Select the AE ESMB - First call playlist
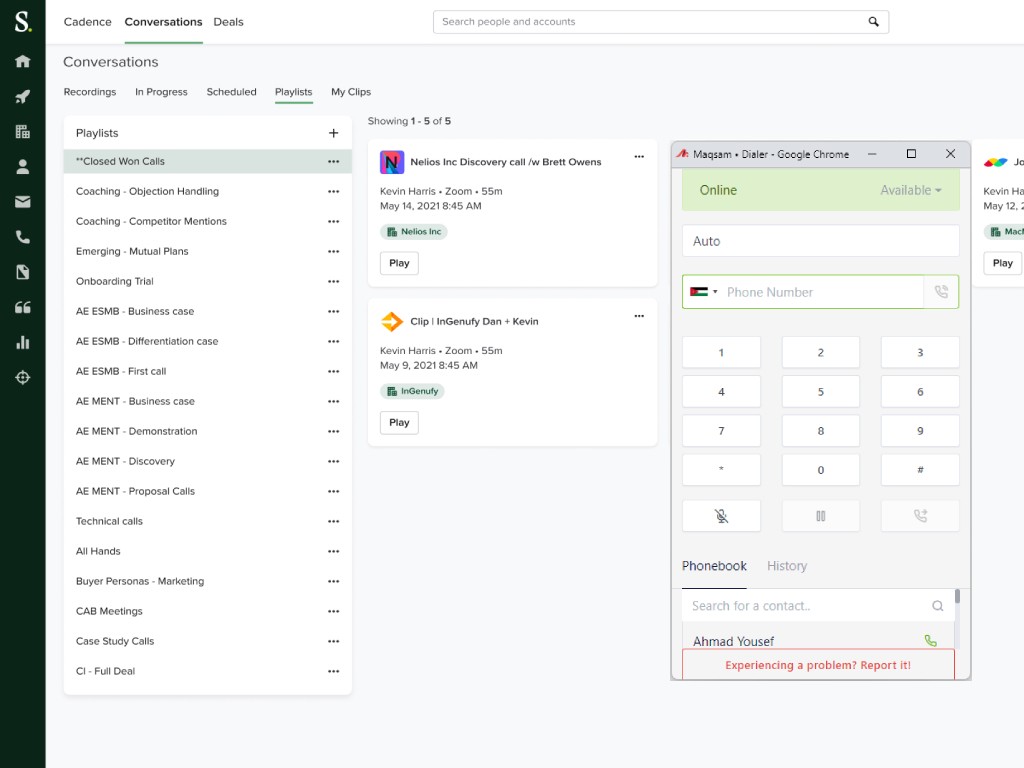This screenshot has width=1024, height=768. 208,372
